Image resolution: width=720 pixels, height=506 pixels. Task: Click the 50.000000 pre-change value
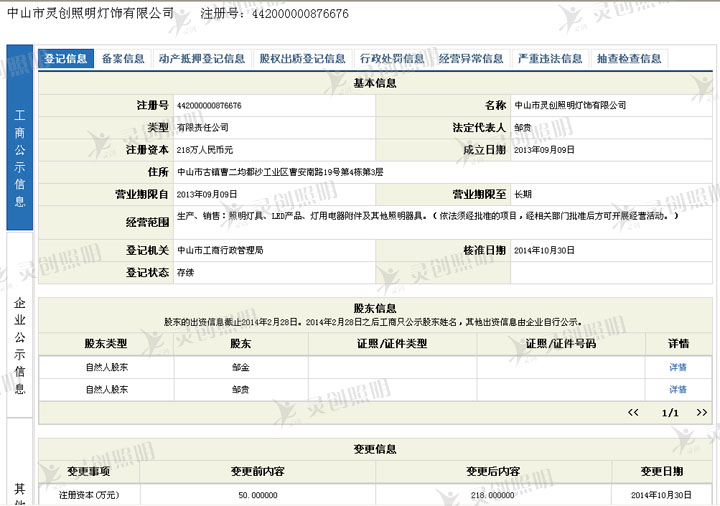(x=258, y=495)
